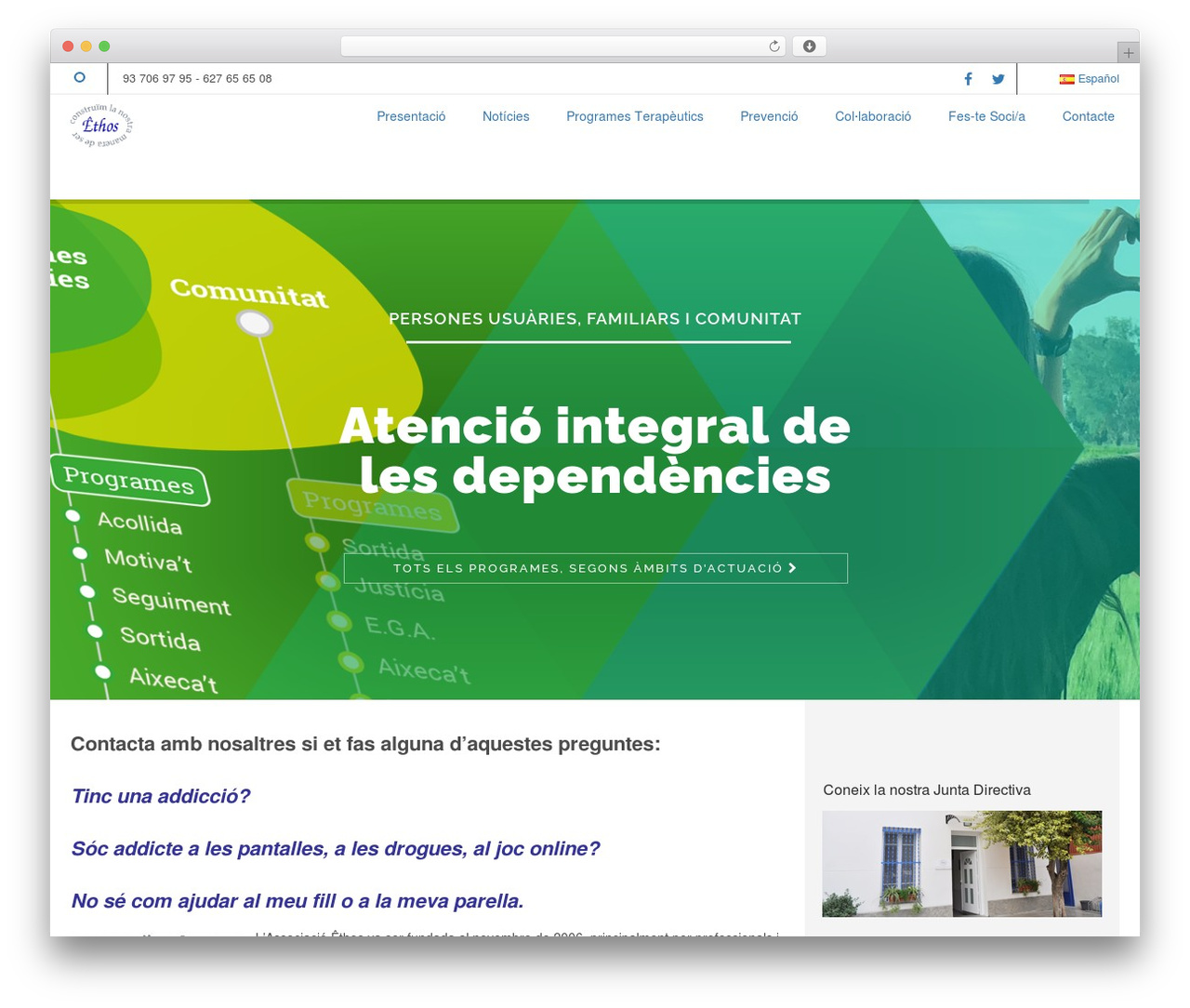Screen dimensions: 1190x1008
Task: Open the Facebook page icon
Action: [x=968, y=79]
